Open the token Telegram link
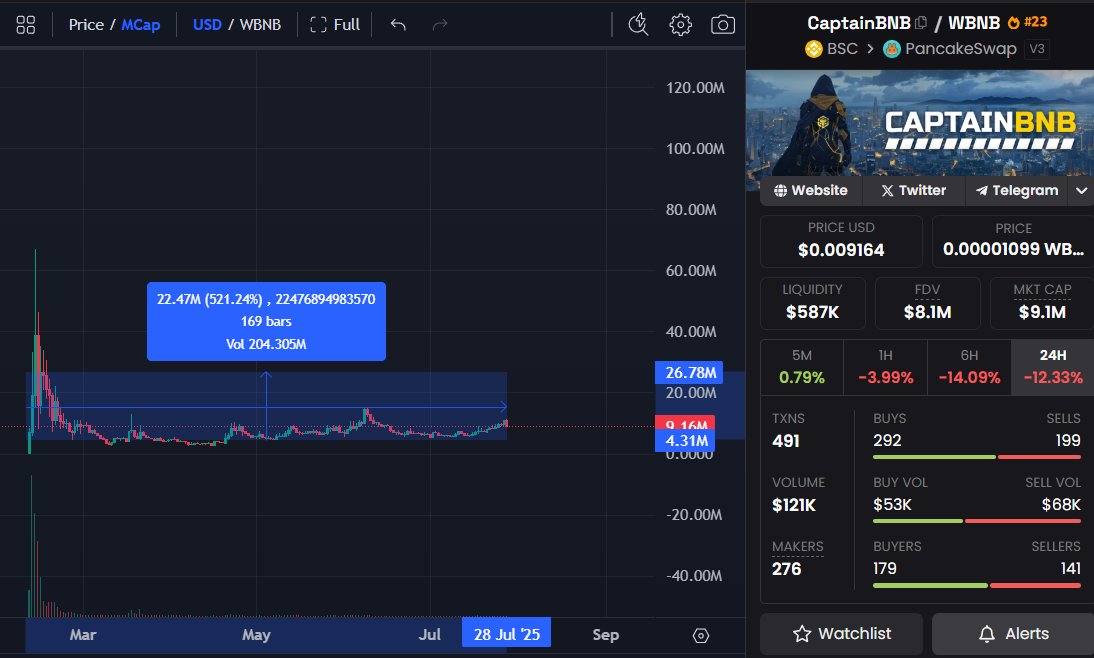This screenshot has height=658, width=1094. click(1017, 190)
